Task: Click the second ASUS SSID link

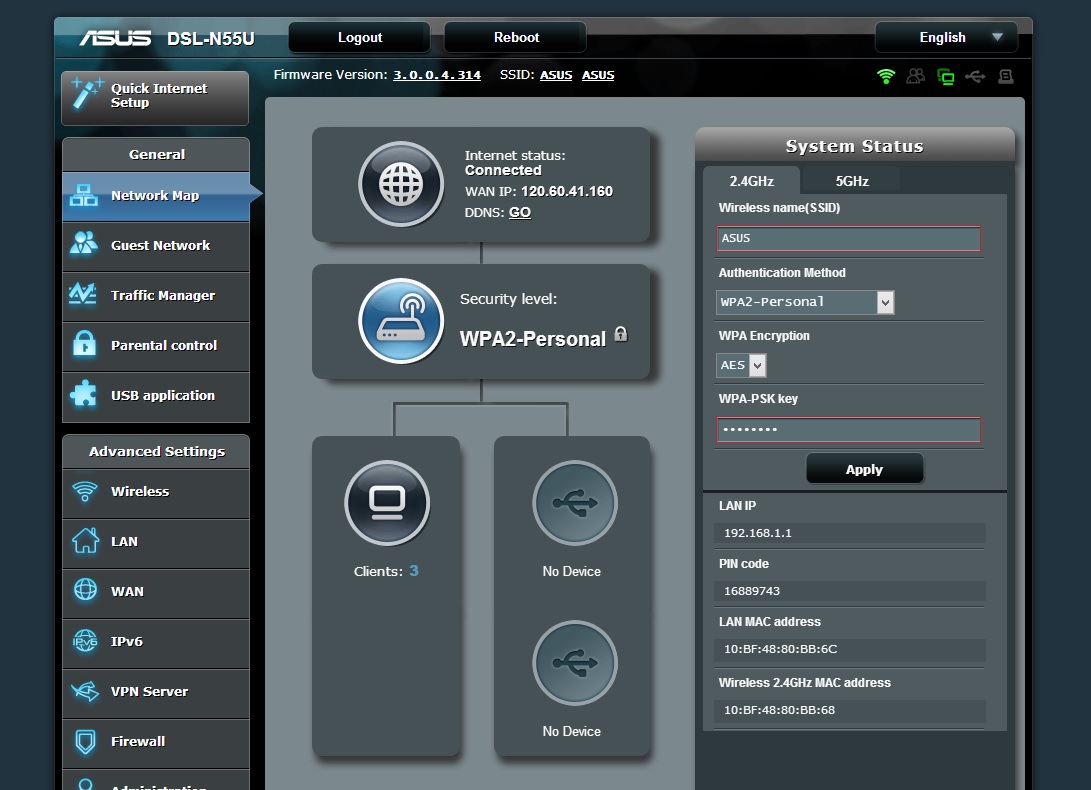Action: tap(598, 75)
